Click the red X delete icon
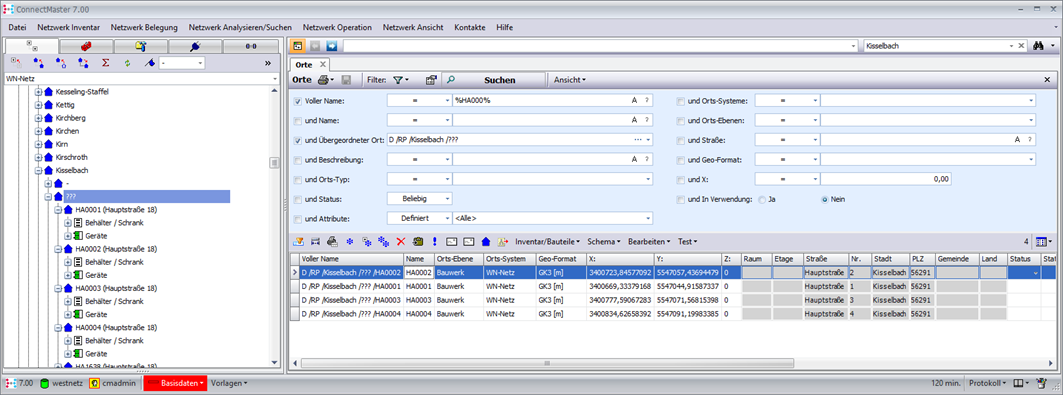This screenshot has width=1063, height=395. point(401,241)
